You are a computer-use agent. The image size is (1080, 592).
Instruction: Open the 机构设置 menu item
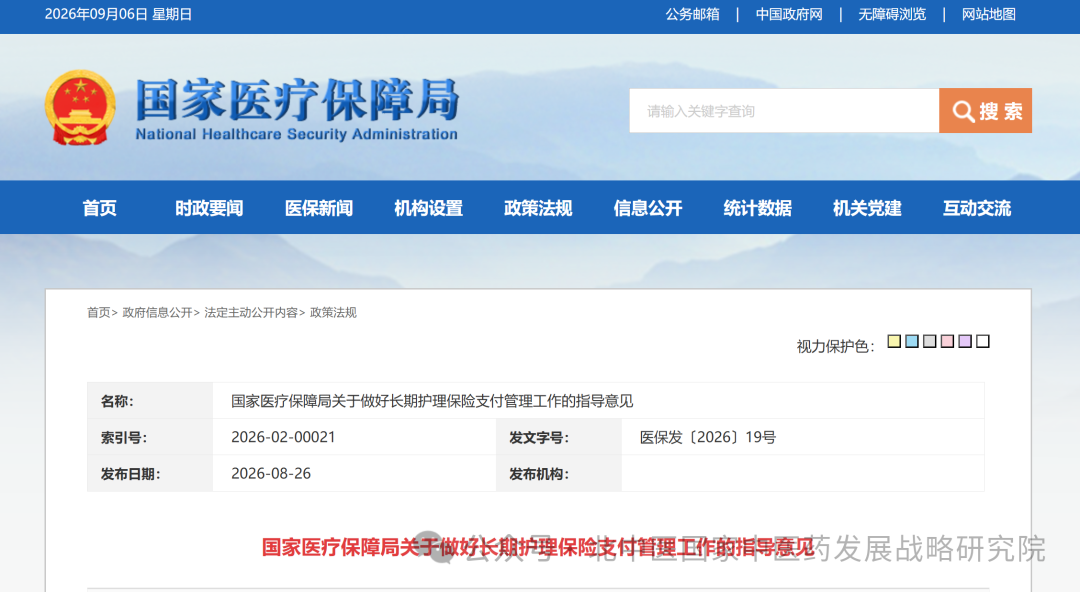(428, 208)
